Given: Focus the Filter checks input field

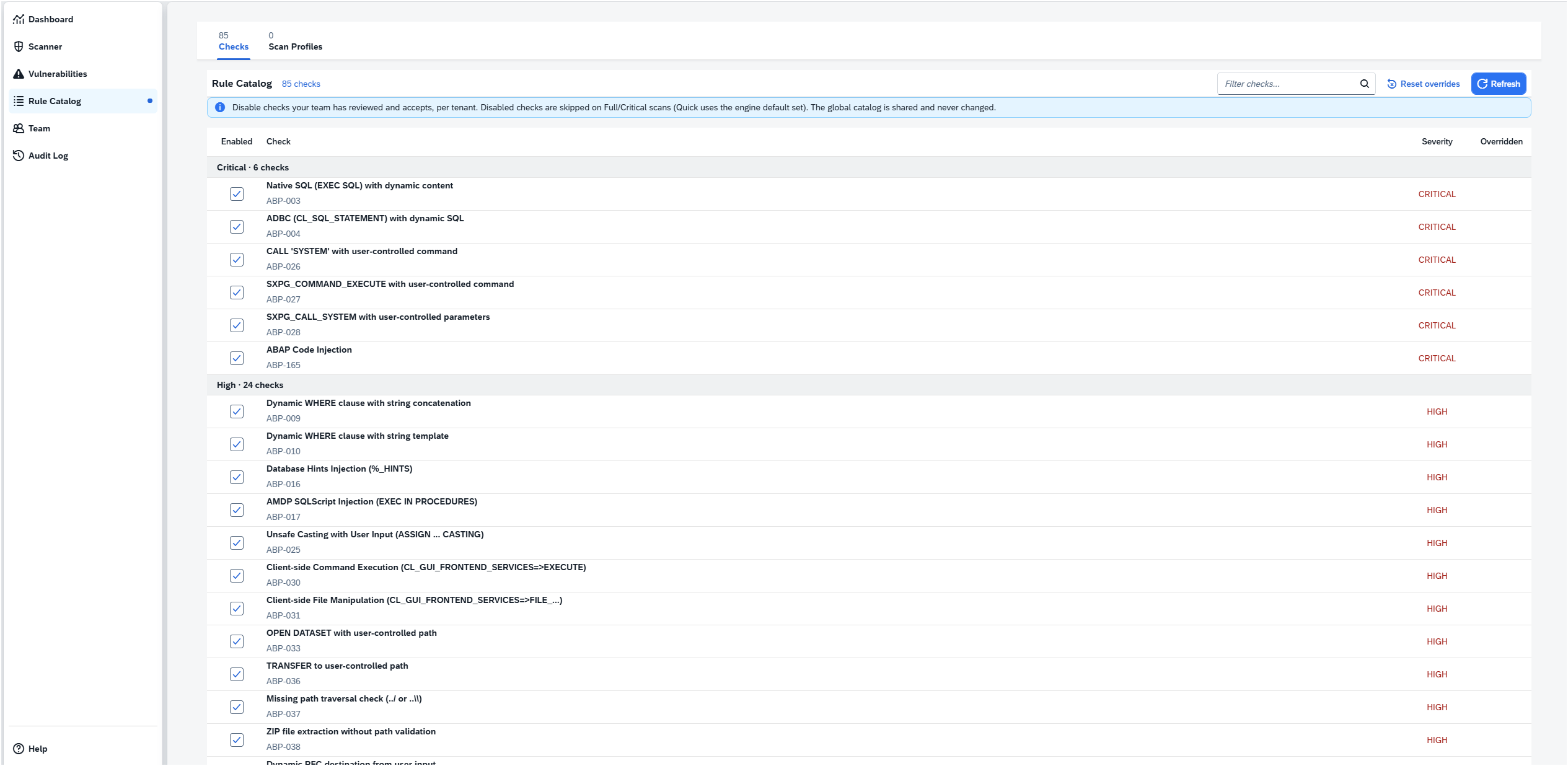Looking at the screenshot, I should point(1289,84).
